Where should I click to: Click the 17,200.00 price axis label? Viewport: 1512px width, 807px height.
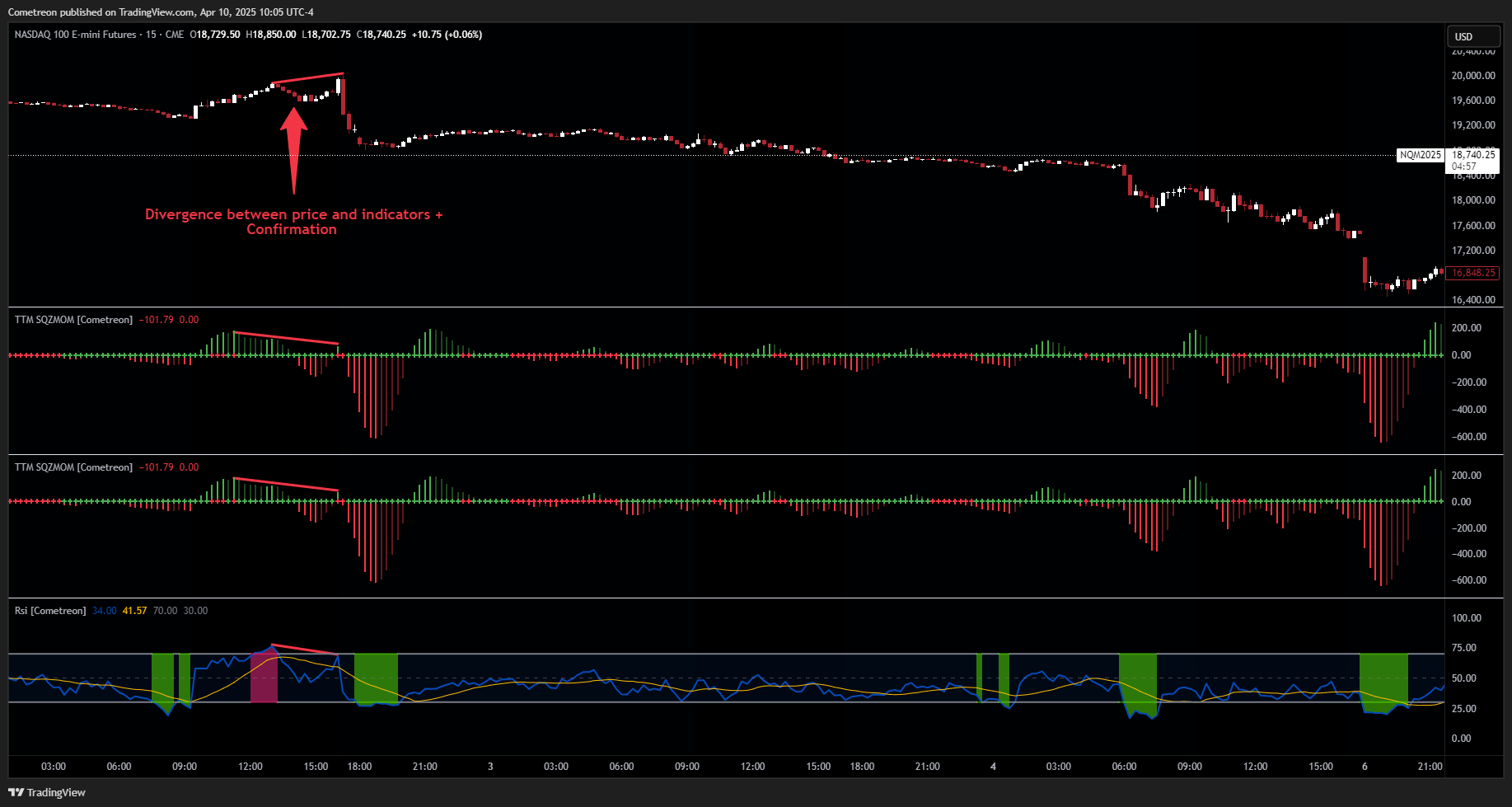coord(1473,251)
